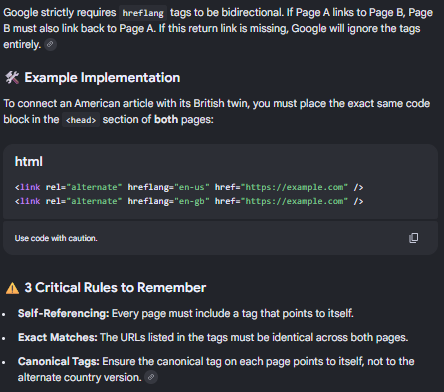Click the 'Canonical Tags:' bullet label
Viewport: 444px width, 392px height.
[59, 361]
